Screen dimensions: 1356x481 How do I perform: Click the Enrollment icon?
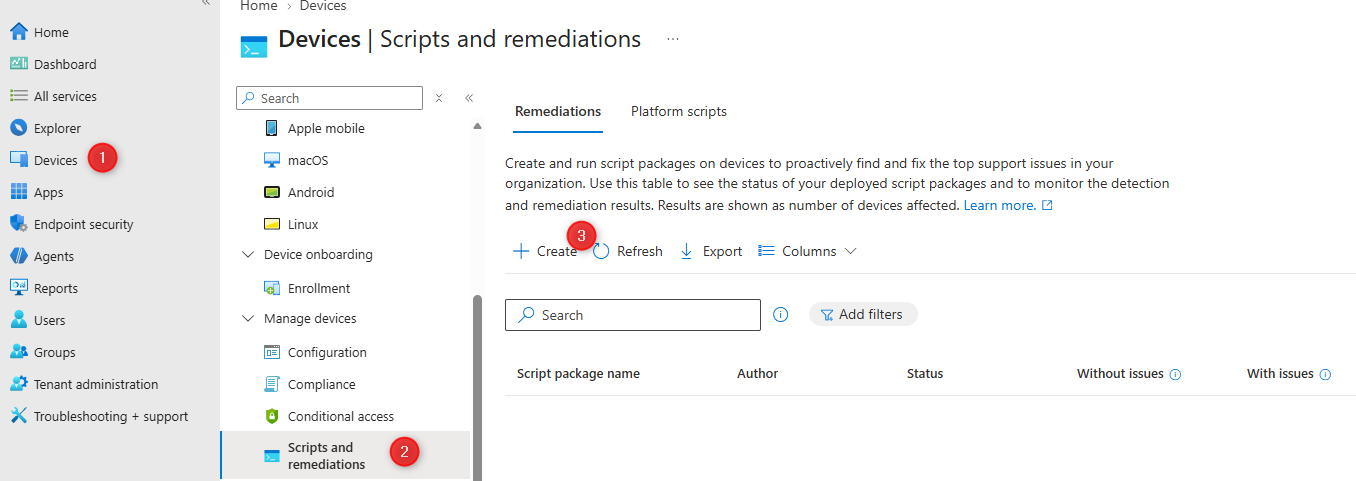click(271, 288)
